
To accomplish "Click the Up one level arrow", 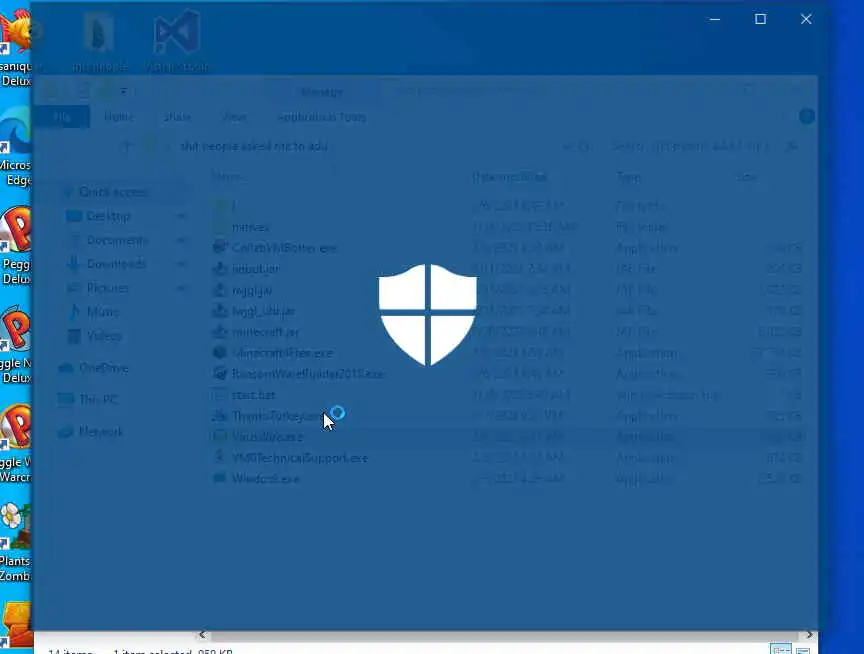I will coord(127,146).
